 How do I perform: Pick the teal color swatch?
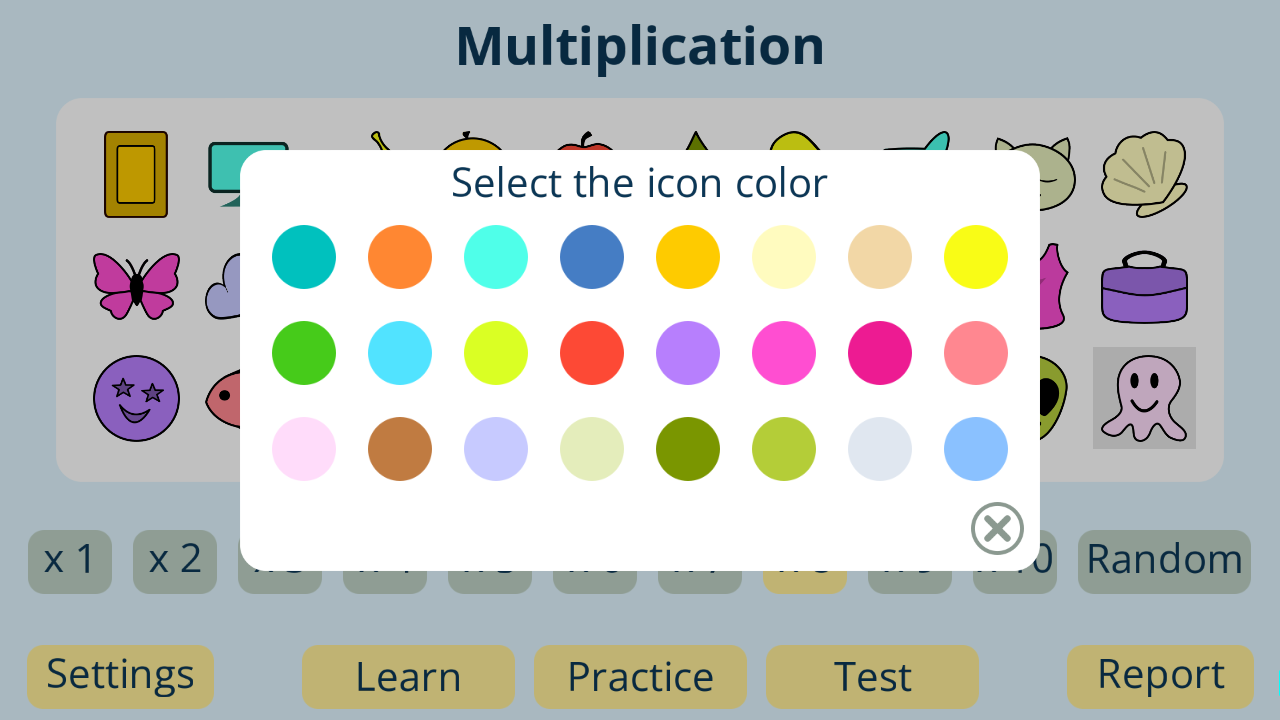[304, 257]
